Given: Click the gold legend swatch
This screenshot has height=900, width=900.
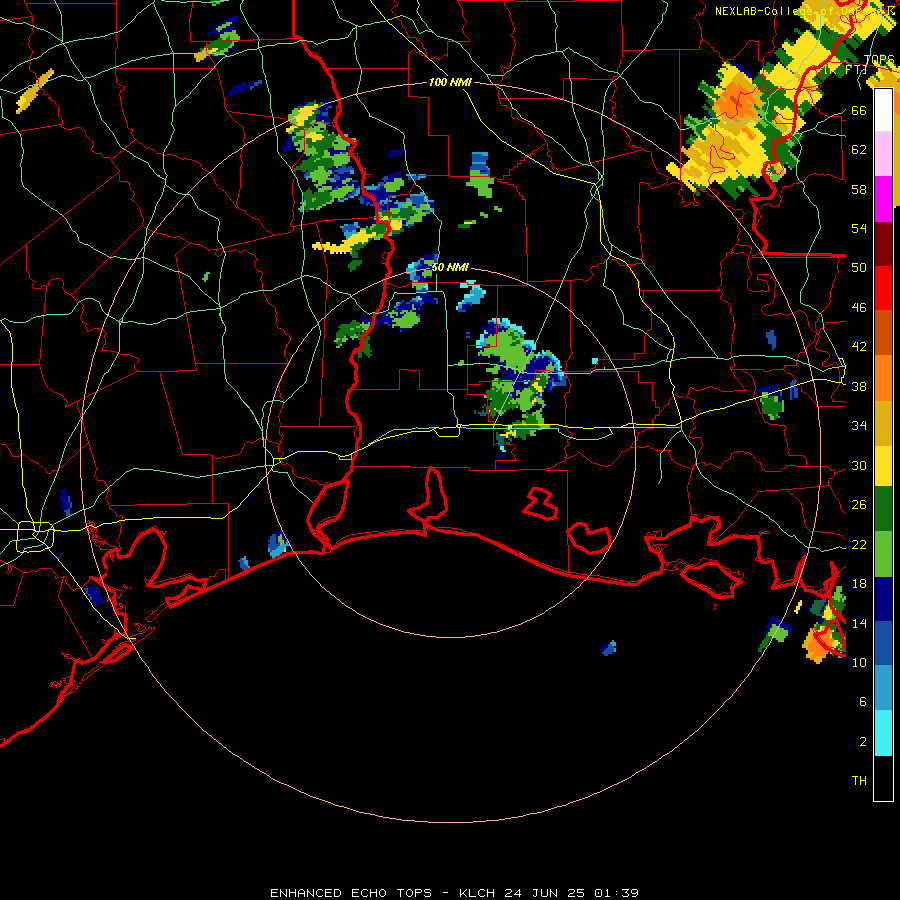Looking at the screenshot, I should coord(883,423).
